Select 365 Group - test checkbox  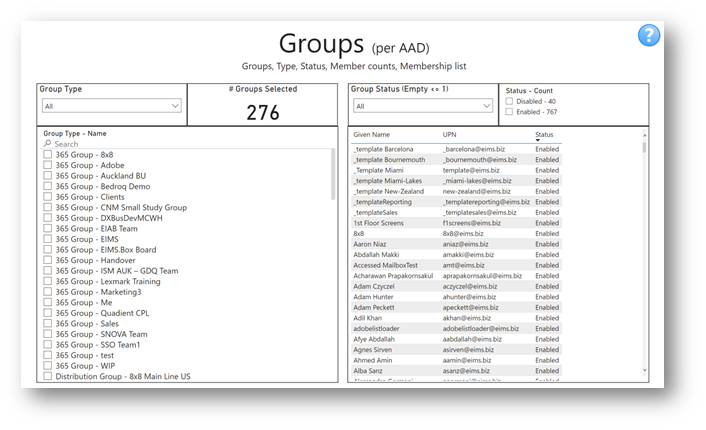coord(47,355)
